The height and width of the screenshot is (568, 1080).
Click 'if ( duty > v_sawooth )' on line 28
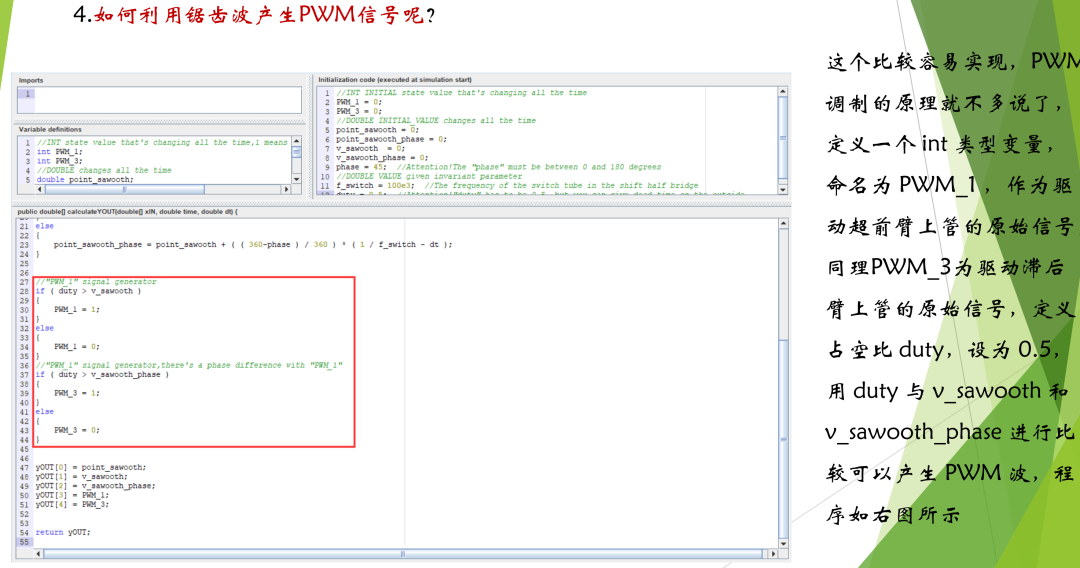(x=88, y=291)
